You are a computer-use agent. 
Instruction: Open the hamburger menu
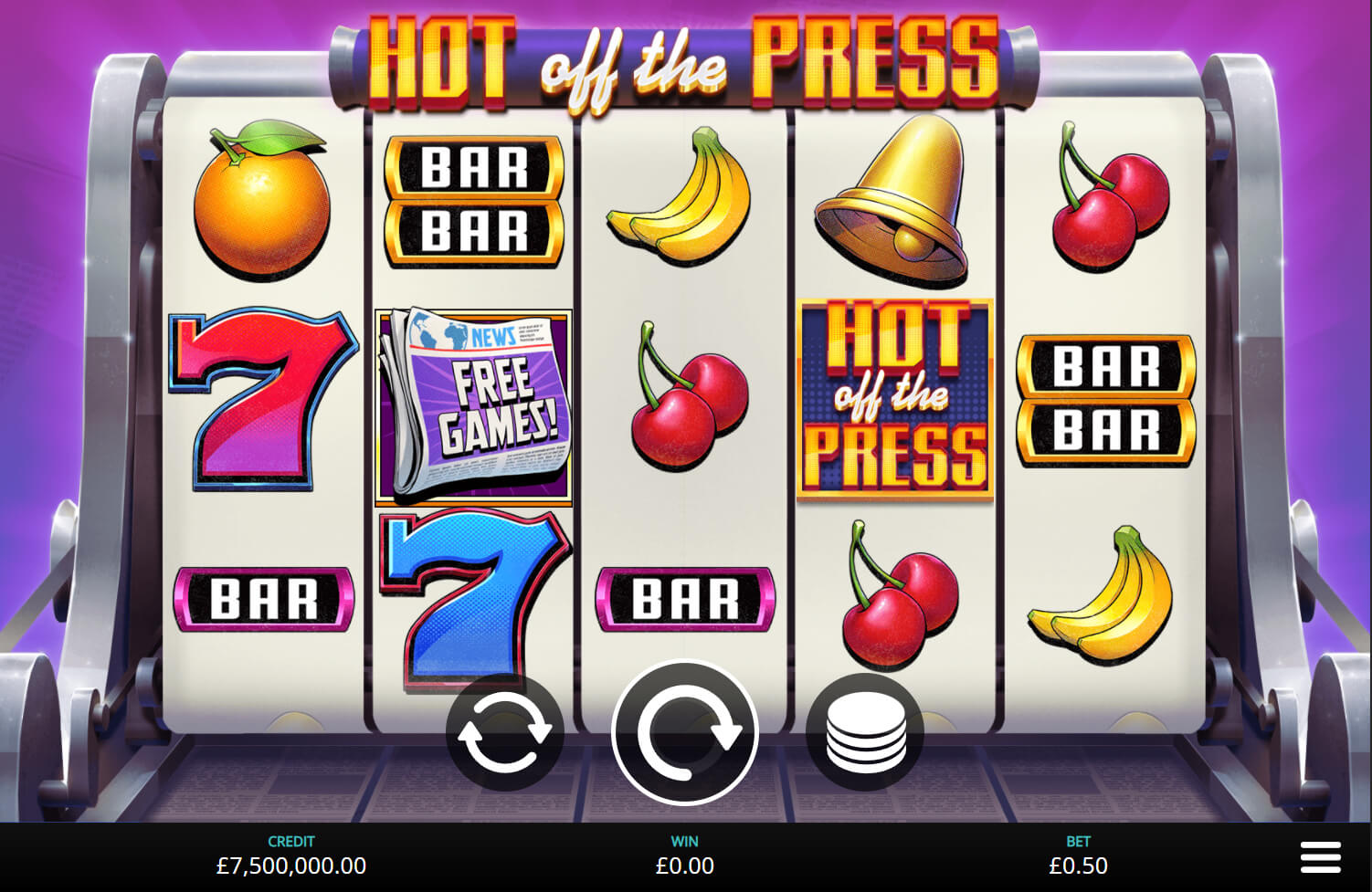[x=1320, y=857]
